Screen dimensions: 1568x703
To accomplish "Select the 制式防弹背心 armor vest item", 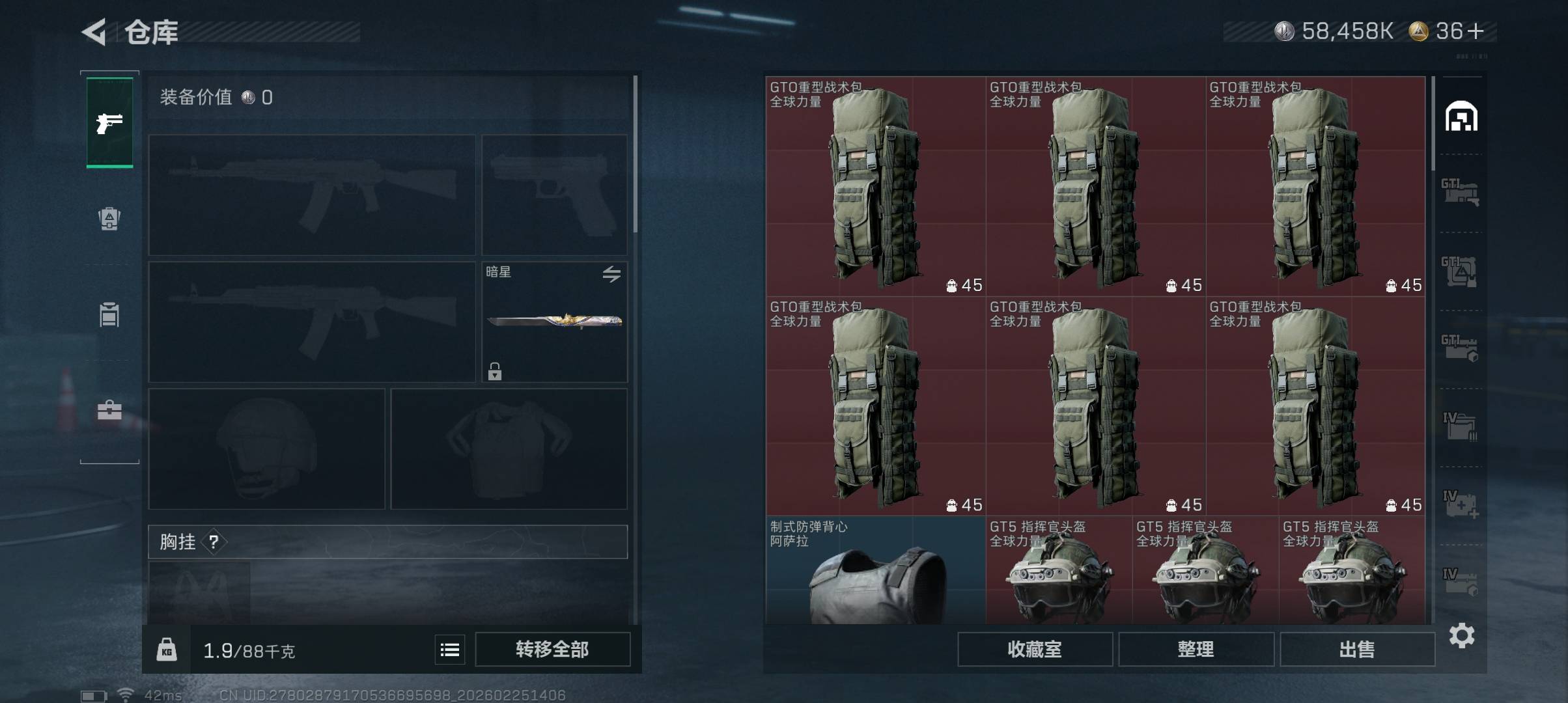I will click(x=875, y=571).
